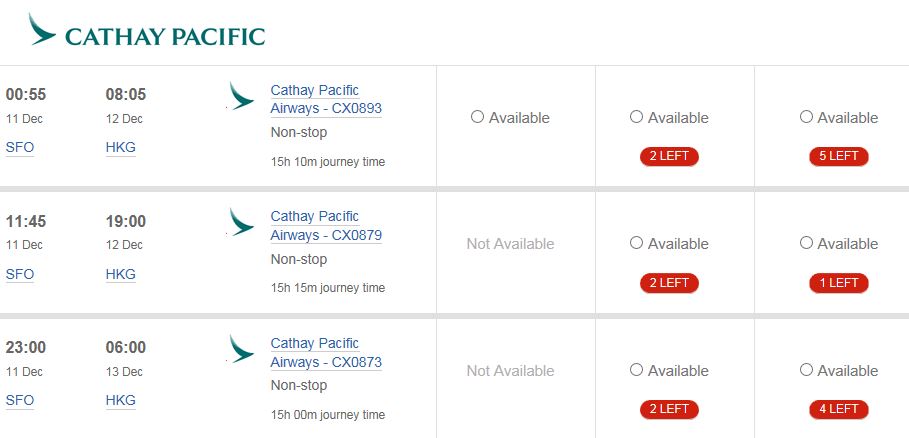Image resolution: width=909 pixels, height=438 pixels.
Task: Open Cathay Pacific Airways CX0879 flight details
Action: pyautogui.click(x=326, y=226)
